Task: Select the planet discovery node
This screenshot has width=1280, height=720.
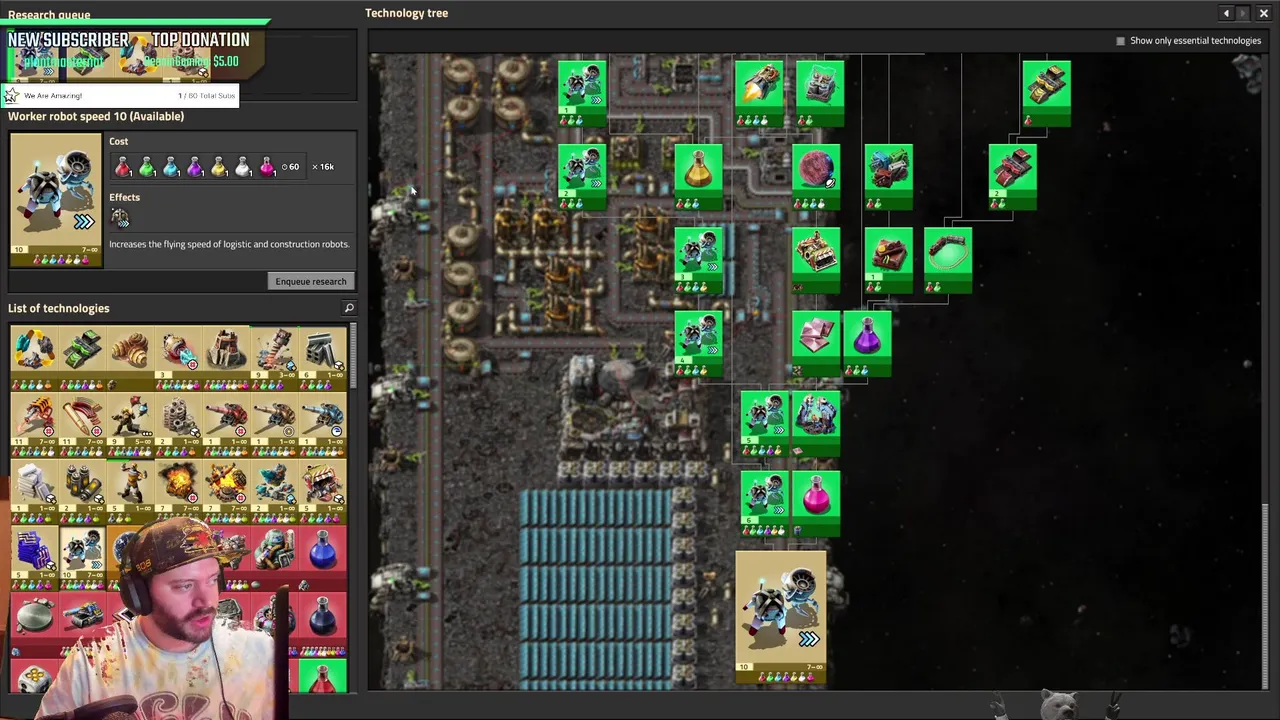Action: [x=816, y=177]
